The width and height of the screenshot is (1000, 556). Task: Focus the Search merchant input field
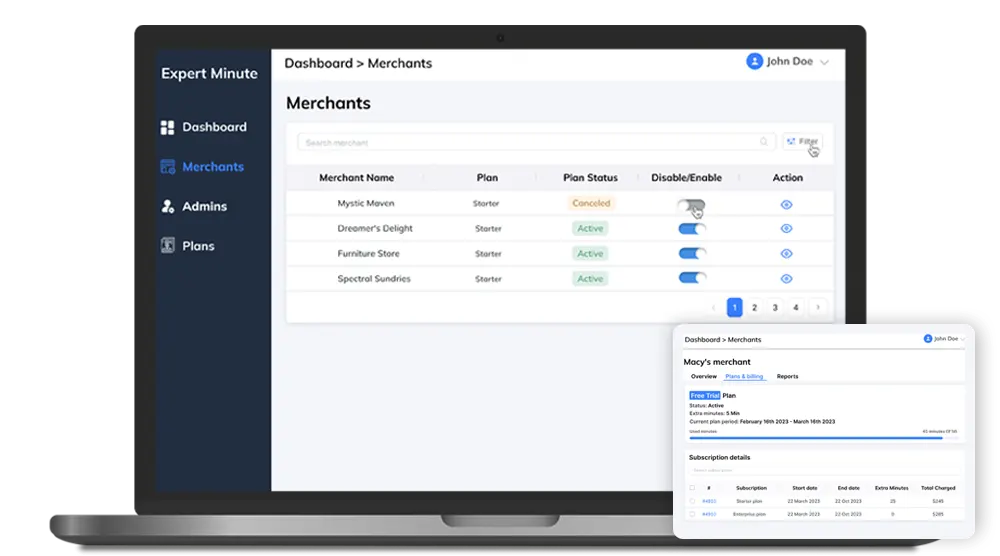click(536, 142)
